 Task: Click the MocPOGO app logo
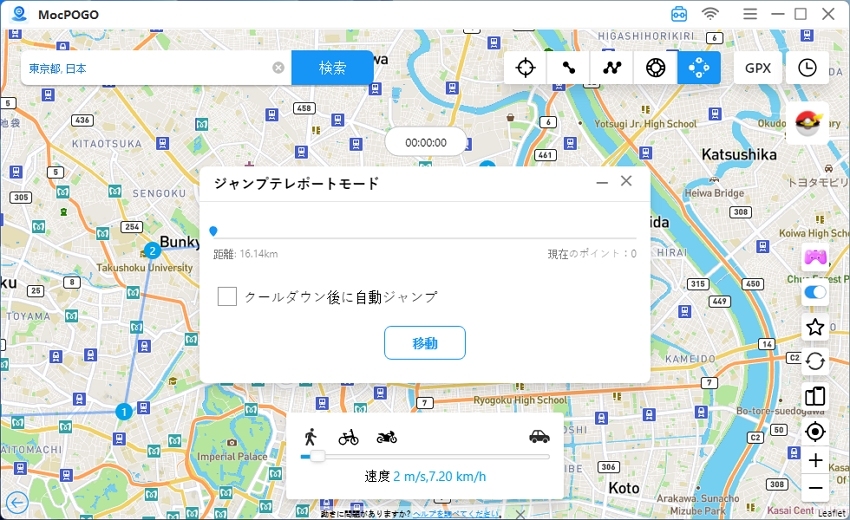pos(20,14)
